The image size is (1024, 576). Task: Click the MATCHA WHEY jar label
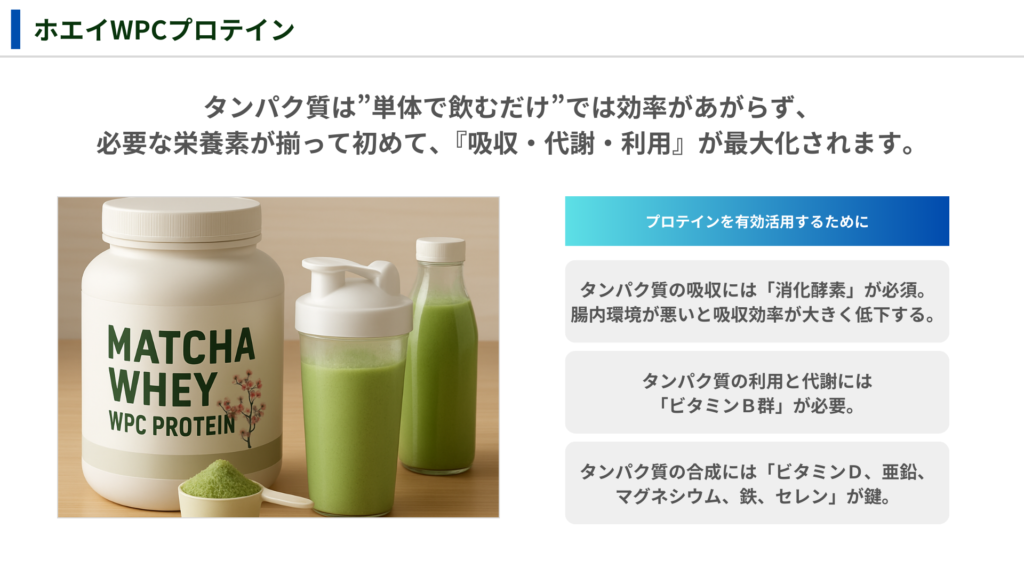[182, 379]
